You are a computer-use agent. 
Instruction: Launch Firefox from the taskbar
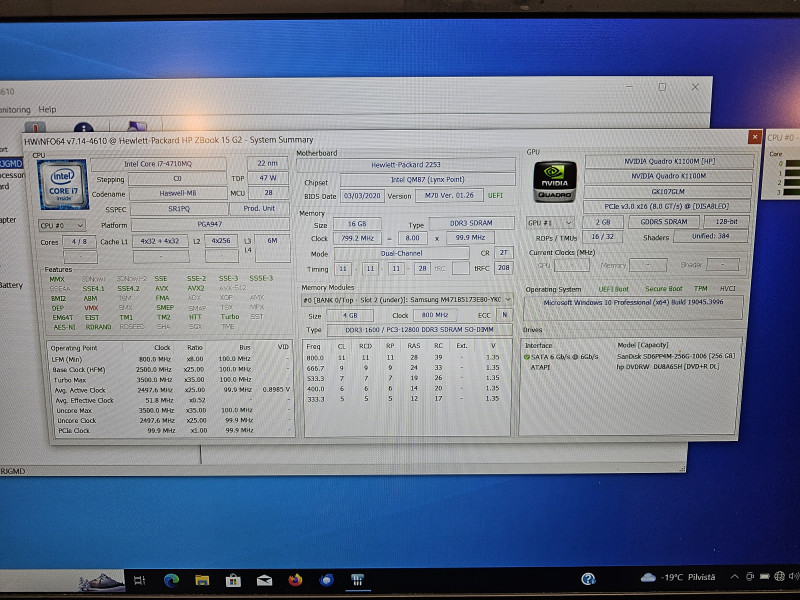pos(295,580)
